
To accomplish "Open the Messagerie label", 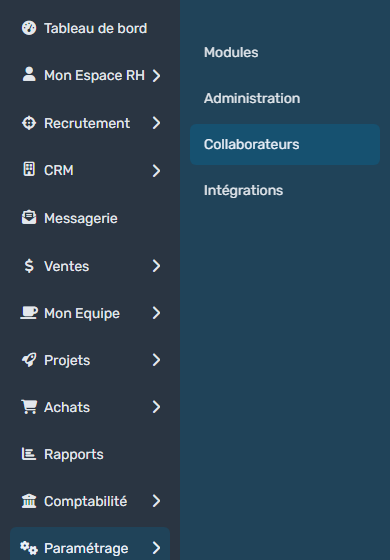I will tap(81, 218).
